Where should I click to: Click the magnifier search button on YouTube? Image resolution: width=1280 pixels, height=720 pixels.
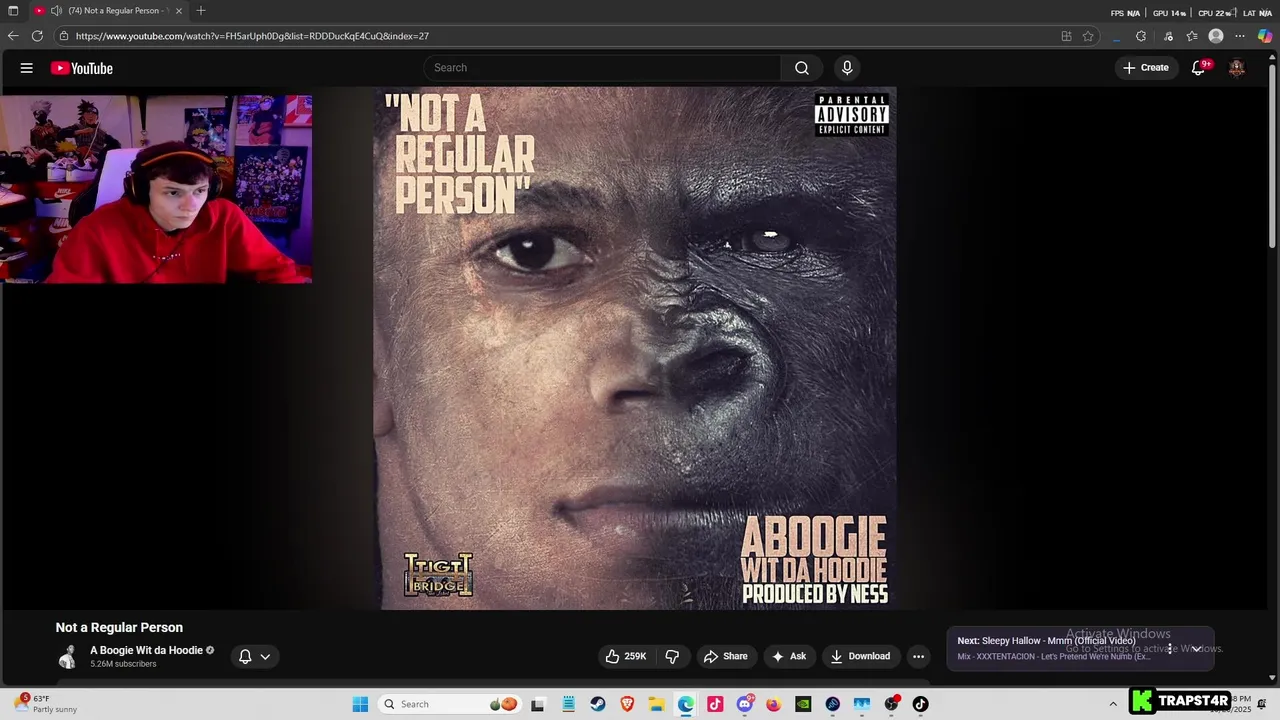[802, 68]
